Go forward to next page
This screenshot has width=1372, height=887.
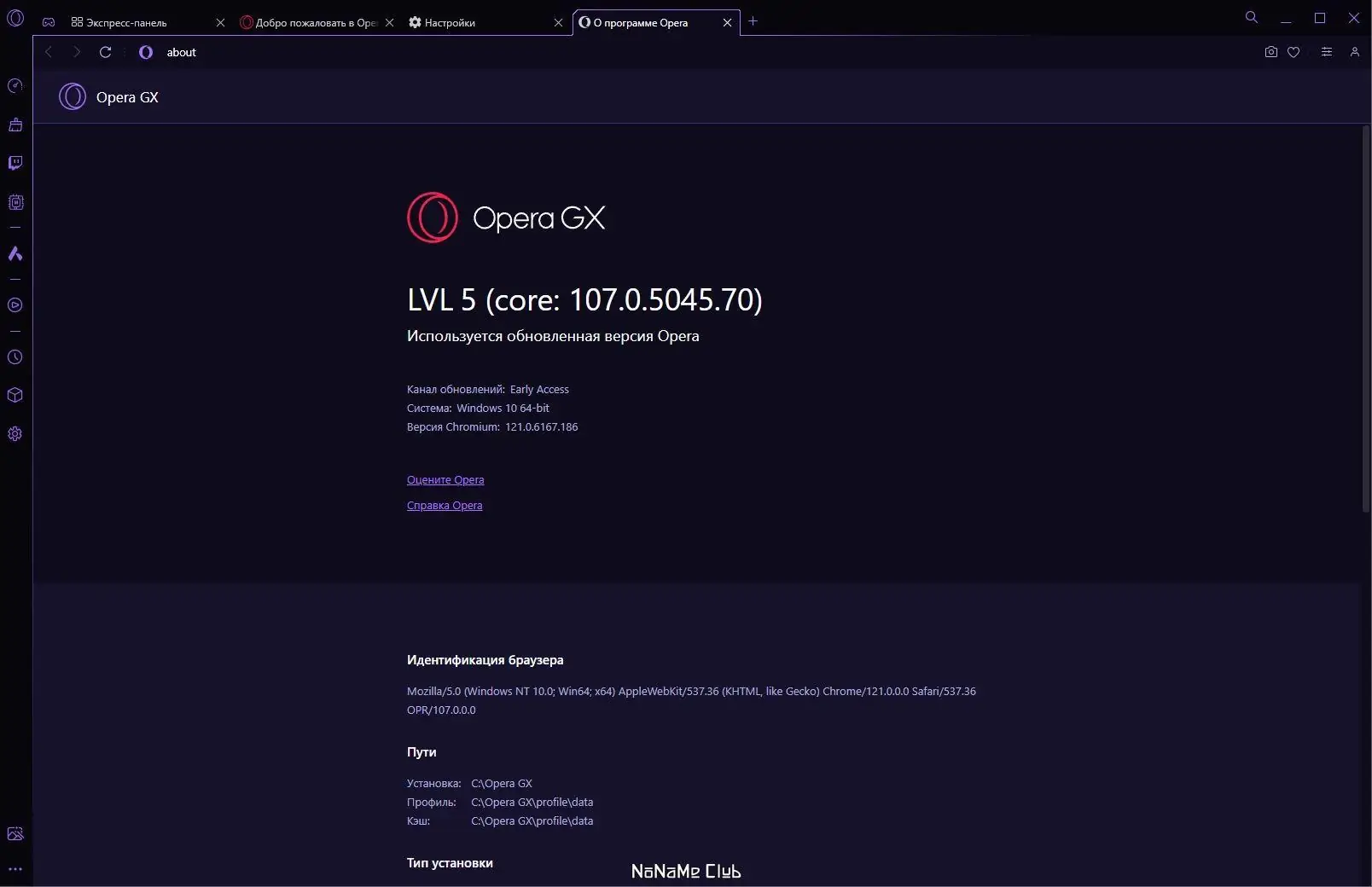[77, 52]
